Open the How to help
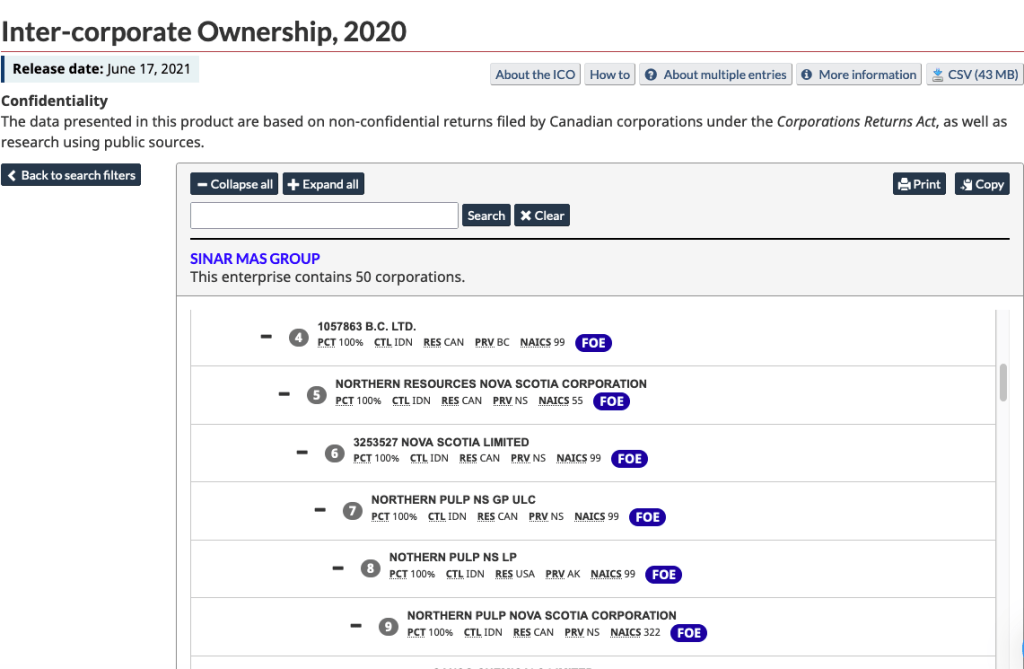The image size is (1024, 669). coord(609,75)
